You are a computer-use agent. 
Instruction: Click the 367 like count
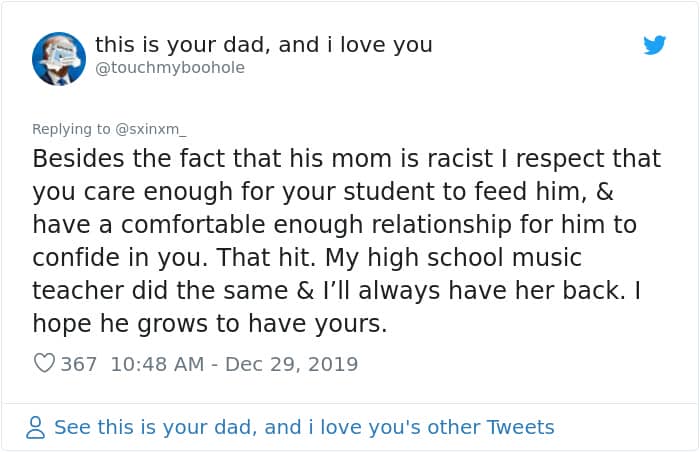79,363
